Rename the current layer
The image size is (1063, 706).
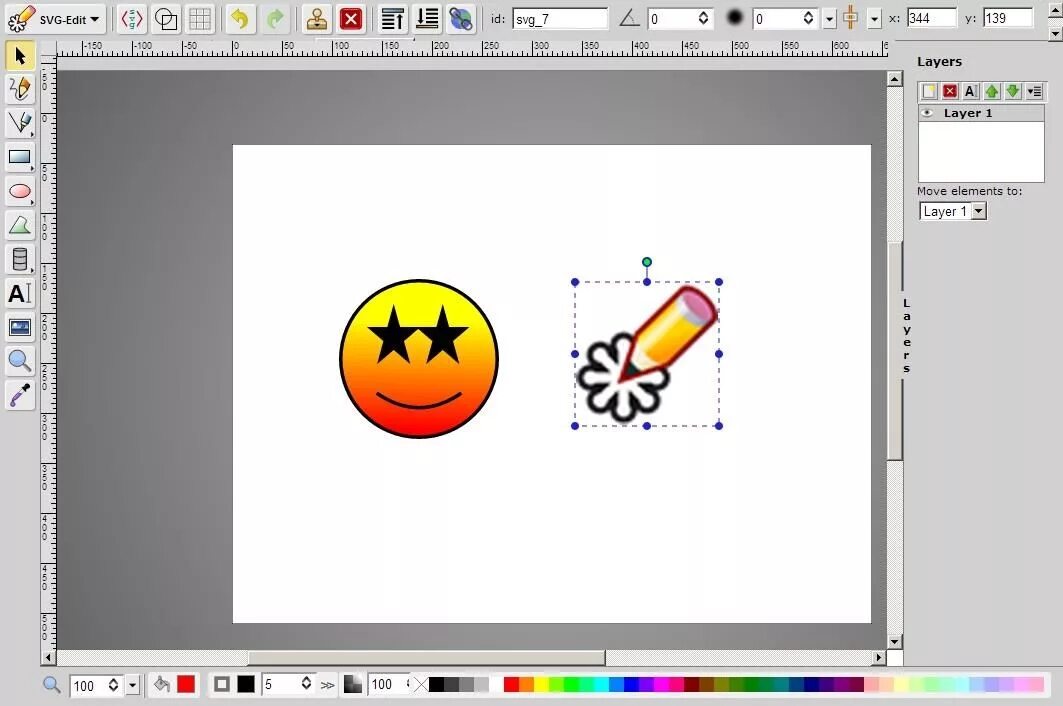pos(971,91)
